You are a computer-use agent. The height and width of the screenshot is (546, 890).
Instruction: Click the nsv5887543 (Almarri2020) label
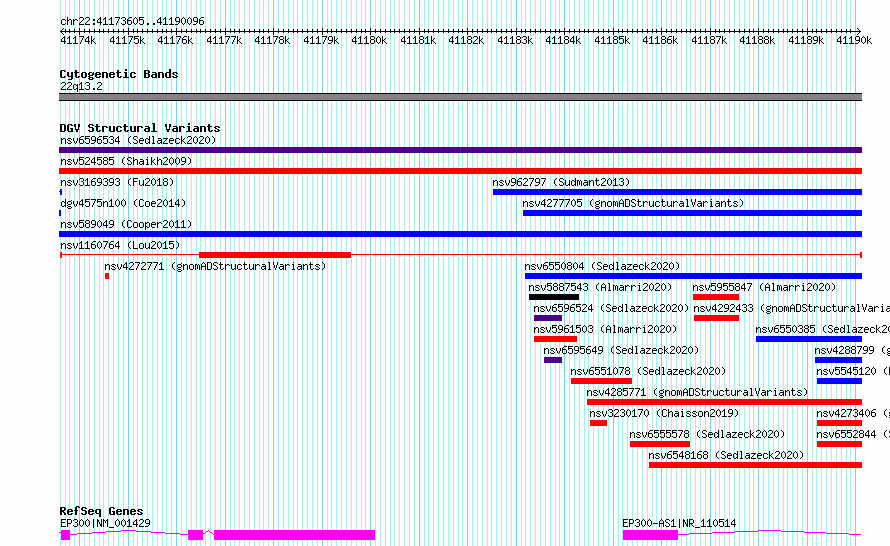coord(600,287)
